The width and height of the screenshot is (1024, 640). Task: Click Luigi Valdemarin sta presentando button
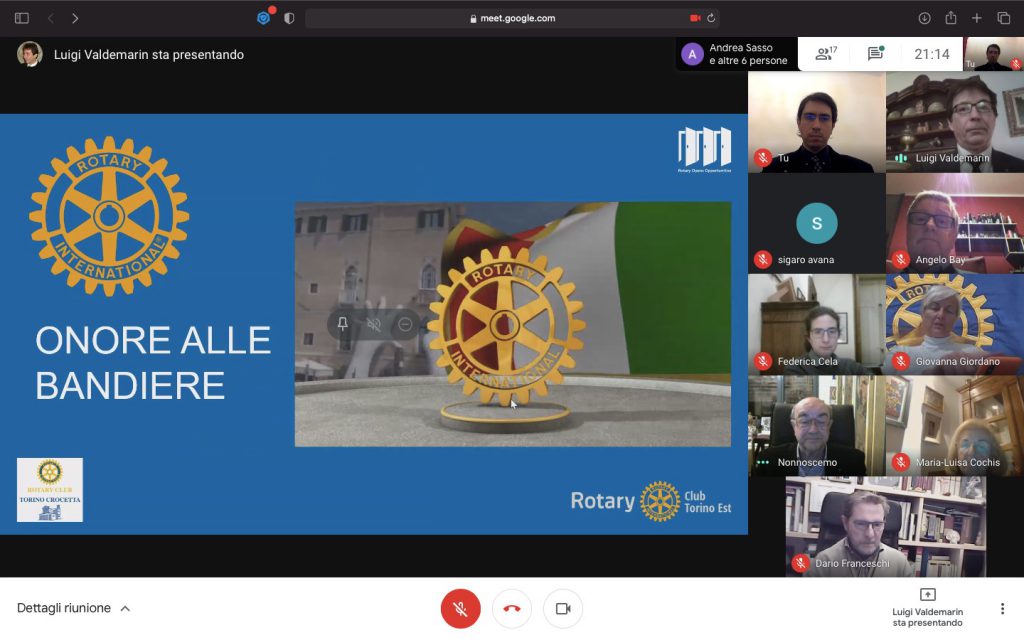(x=927, y=607)
